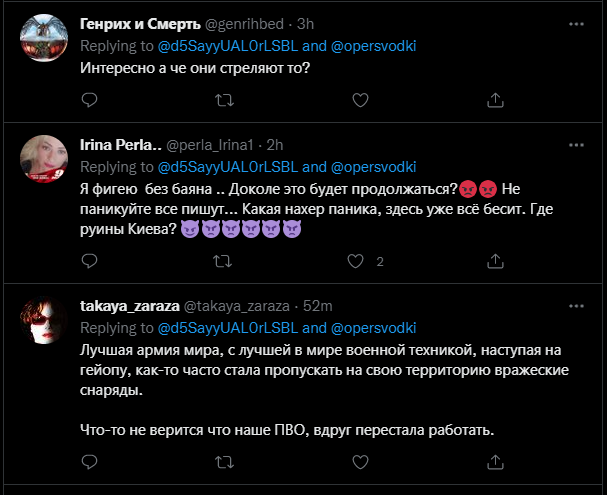The image size is (607, 495).
Task: Retweet Irina Perla's tweet
Action: click(223, 261)
